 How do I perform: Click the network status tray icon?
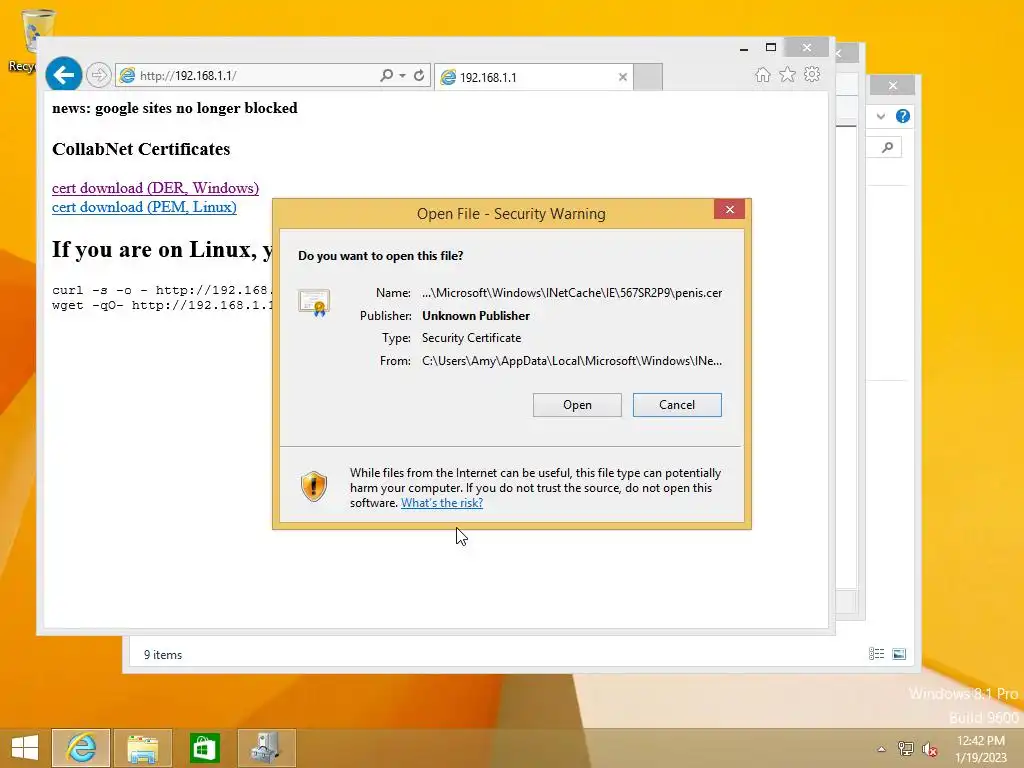(x=905, y=748)
